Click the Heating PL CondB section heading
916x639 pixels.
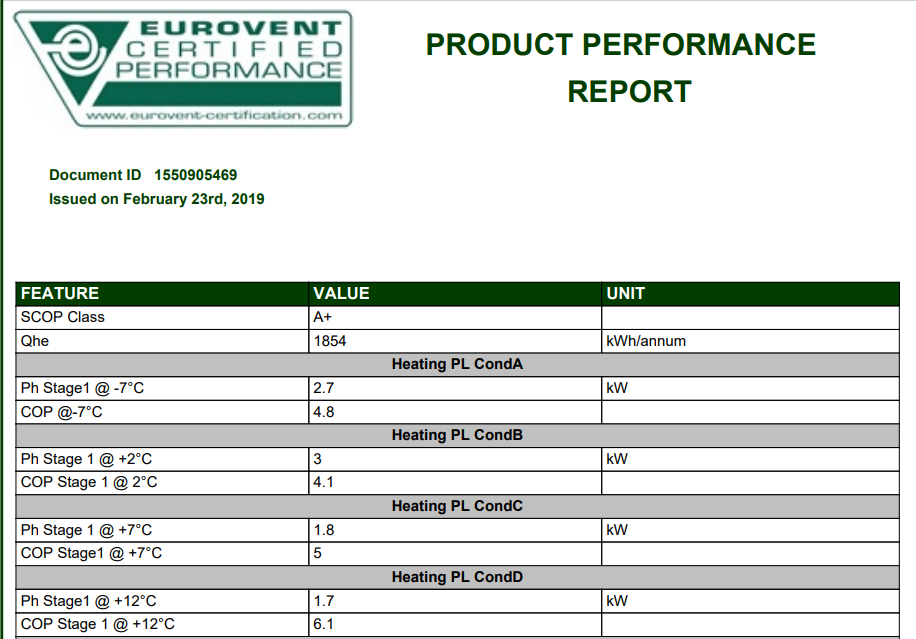[x=457, y=436]
